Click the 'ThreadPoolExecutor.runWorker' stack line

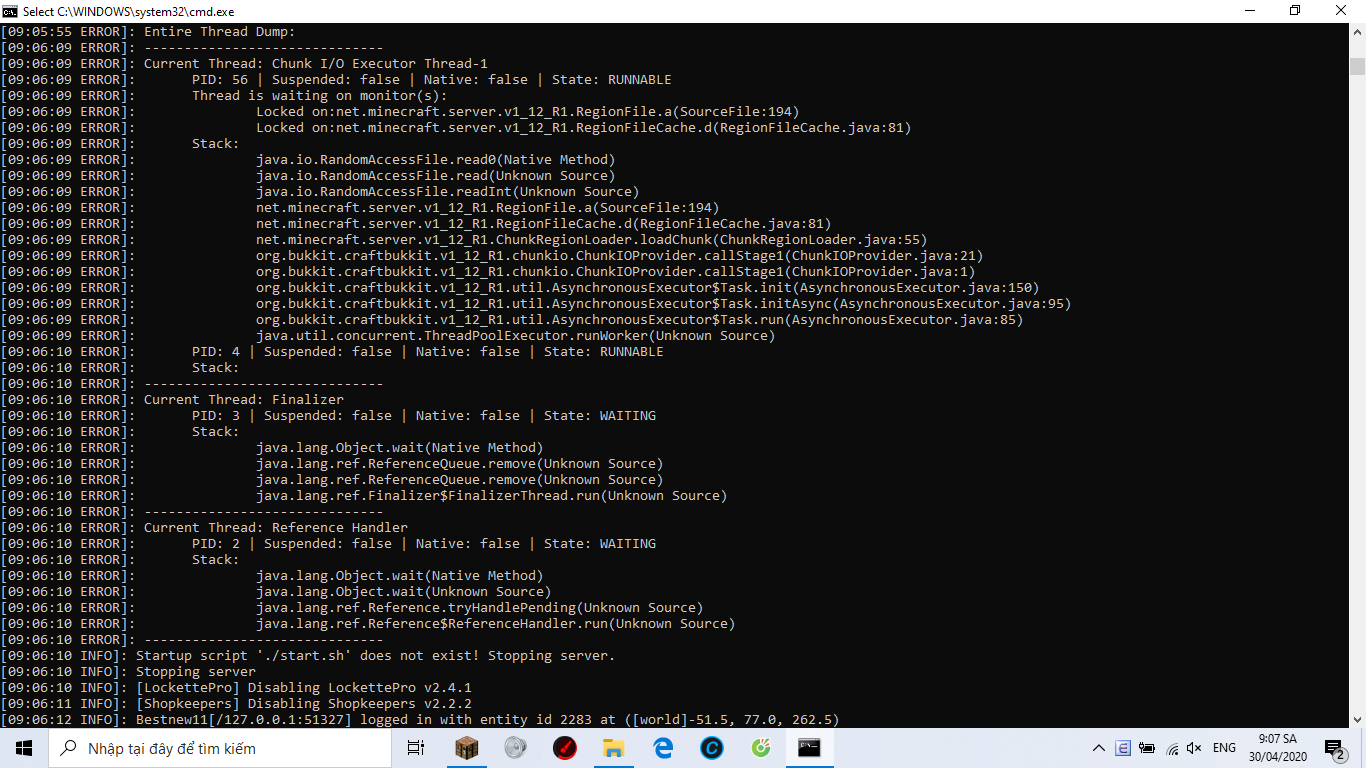tap(516, 336)
